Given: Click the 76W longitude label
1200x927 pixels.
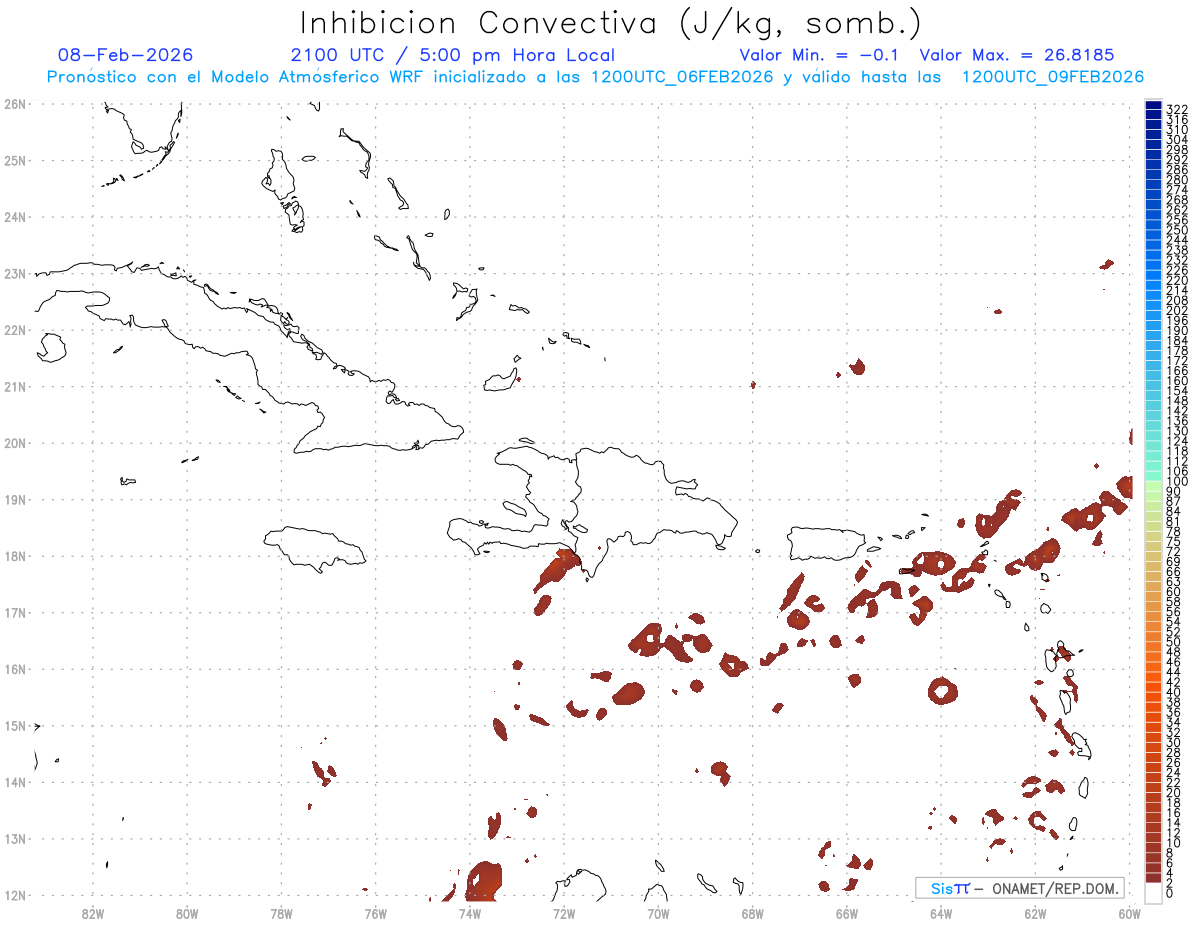Looking at the screenshot, I should 375,913.
